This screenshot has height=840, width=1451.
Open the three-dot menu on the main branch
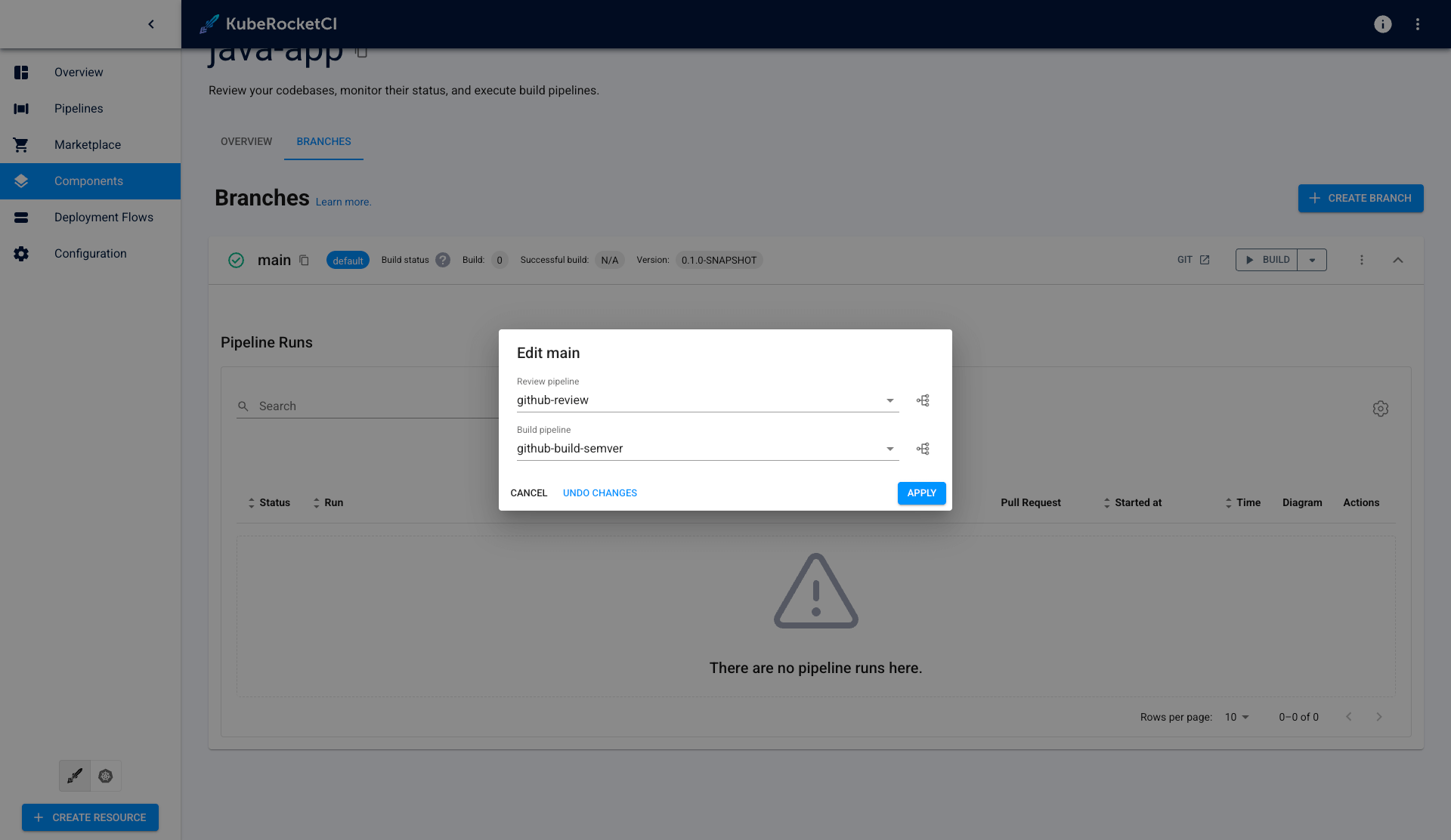point(1361,260)
